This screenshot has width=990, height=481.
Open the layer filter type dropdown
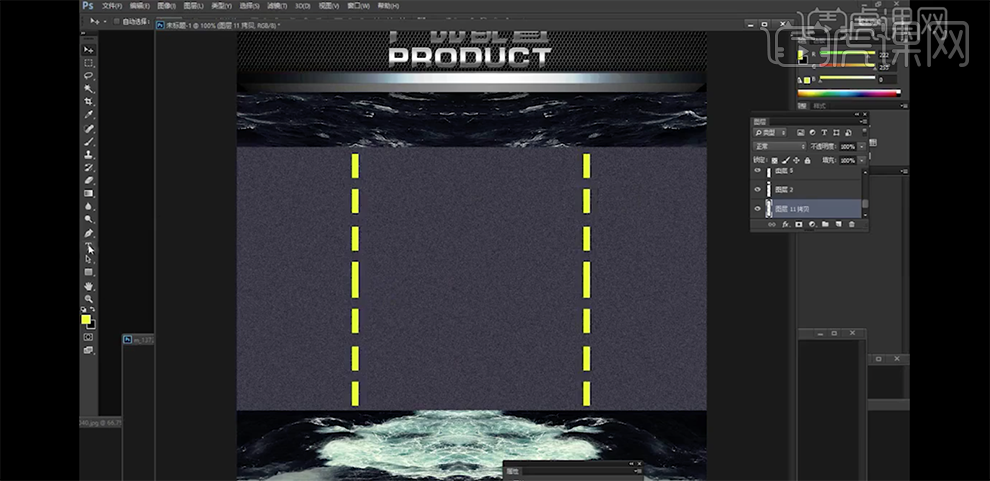click(771, 133)
